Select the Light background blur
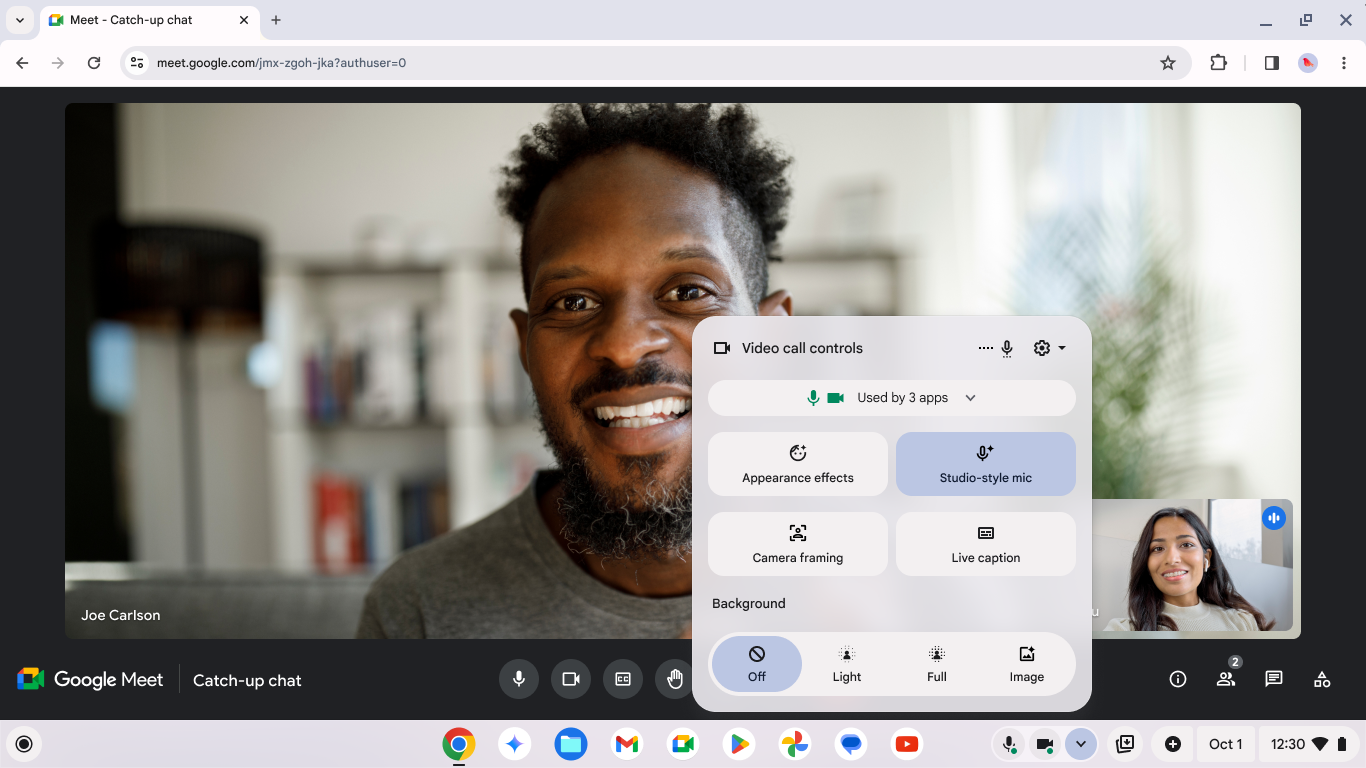 tap(846, 663)
